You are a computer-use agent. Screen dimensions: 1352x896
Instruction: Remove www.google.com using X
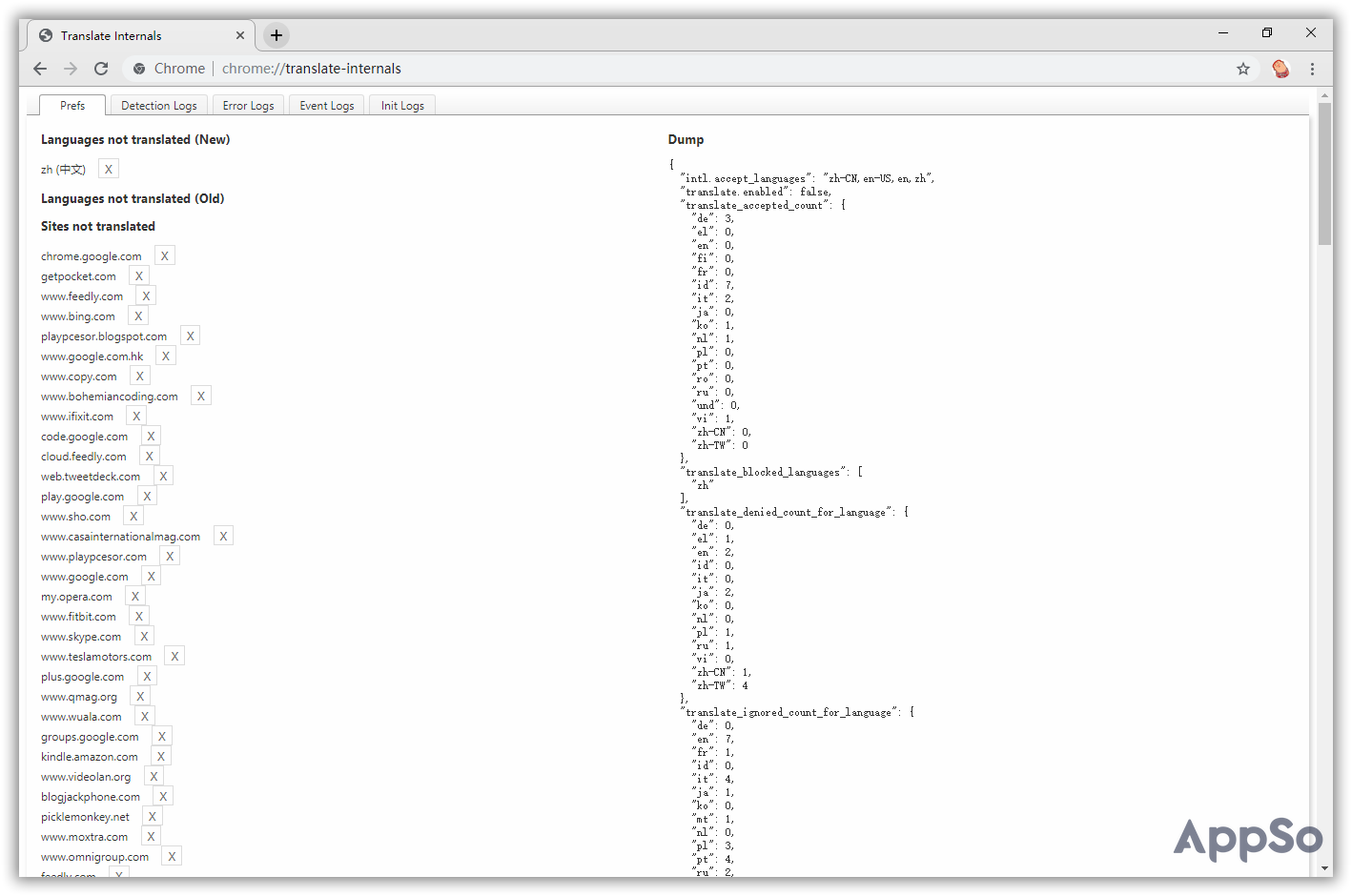[x=152, y=577]
